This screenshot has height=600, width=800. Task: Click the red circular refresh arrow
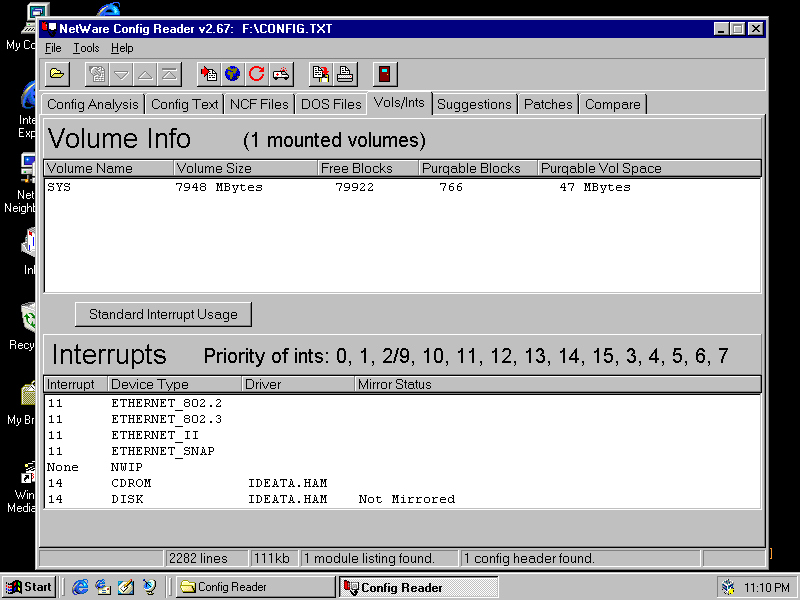257,74
